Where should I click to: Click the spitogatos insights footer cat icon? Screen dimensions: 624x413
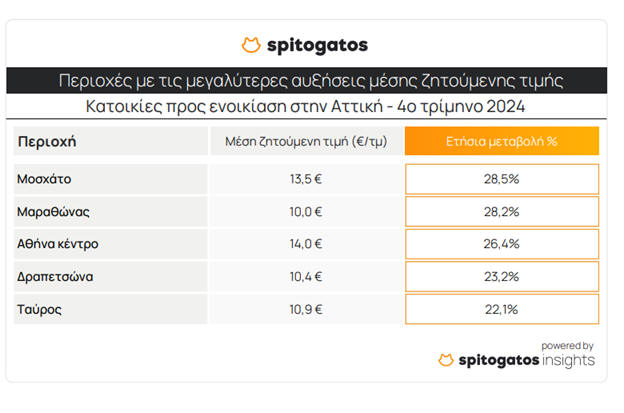click(x=446, y=360)
